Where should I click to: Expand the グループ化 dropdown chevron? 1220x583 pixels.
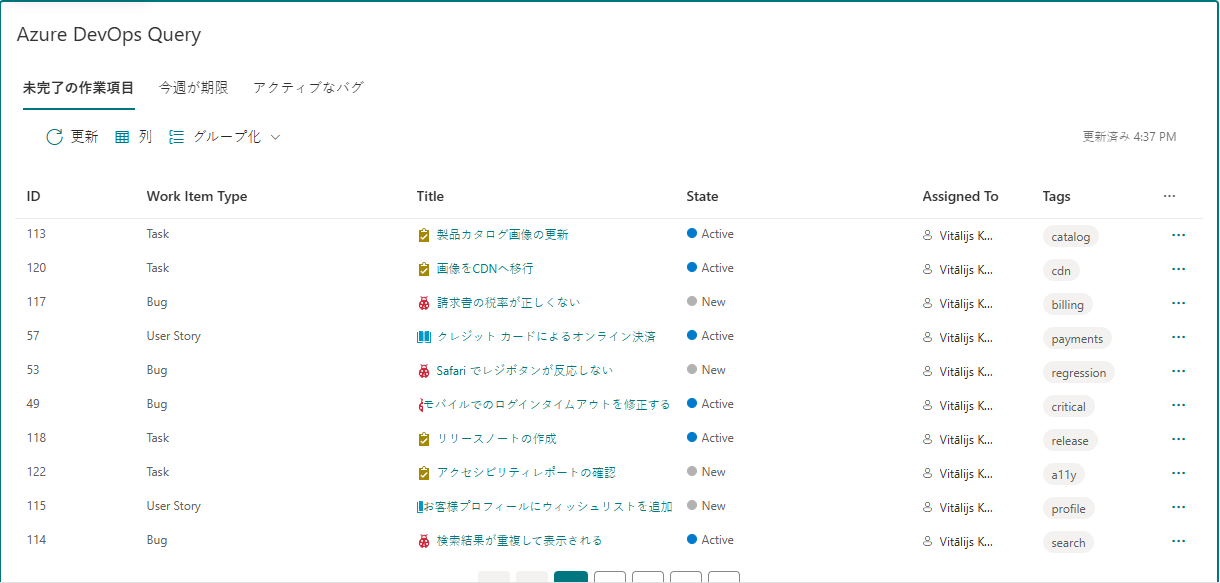[x=275, y=137]
